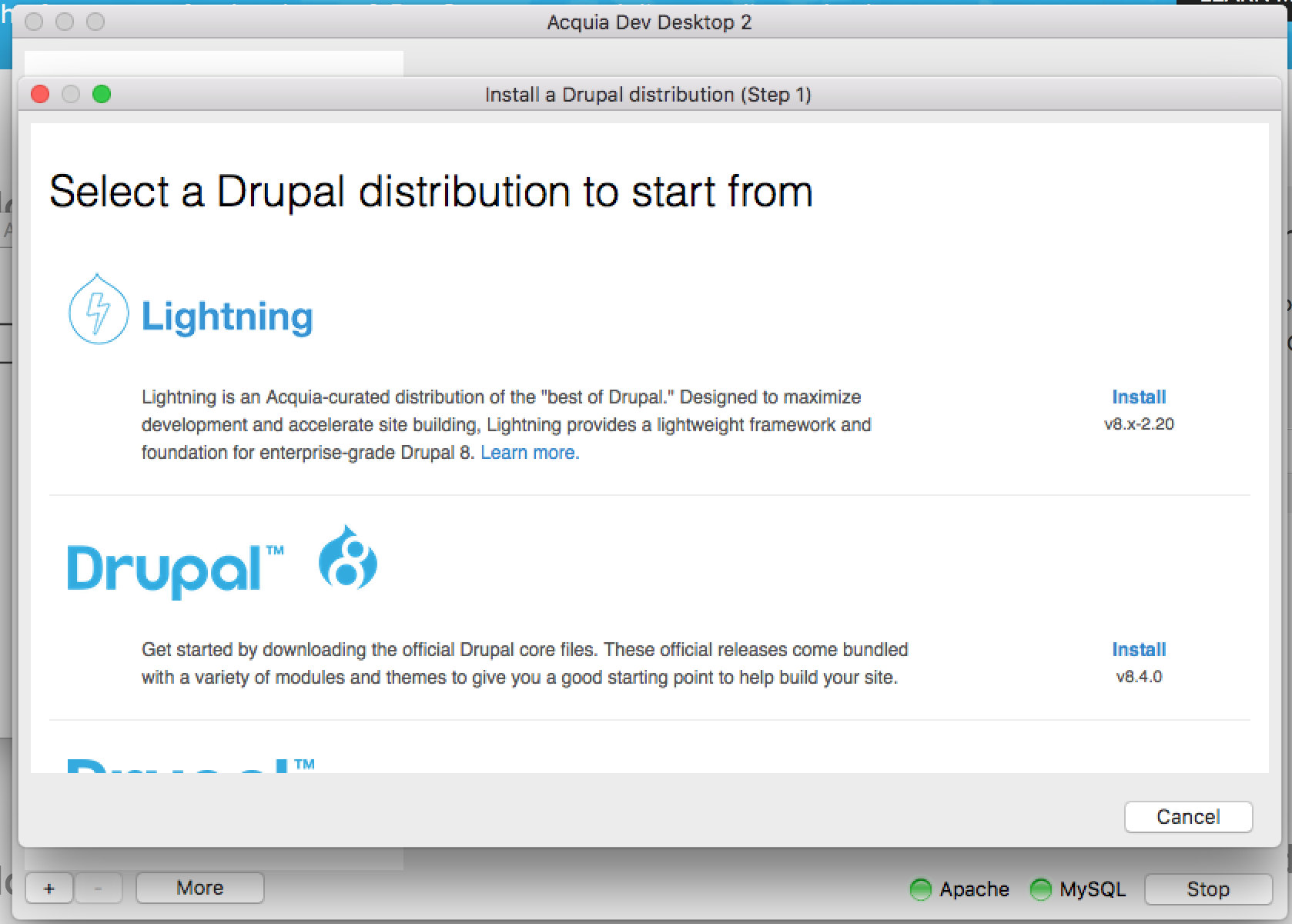
Task: Click the Drupal core description paragraph
Action: [x=524, y=664]
